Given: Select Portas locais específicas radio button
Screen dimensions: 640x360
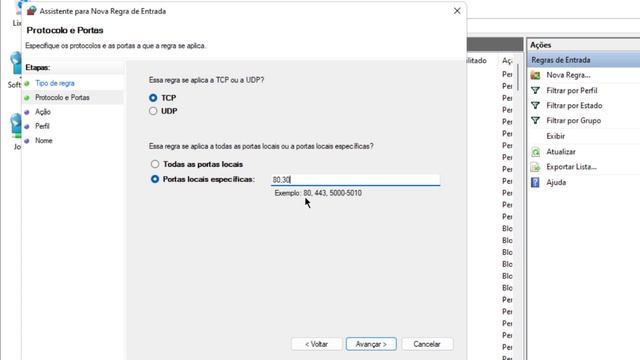Looking at the screenshot, I should pos(155,179).
